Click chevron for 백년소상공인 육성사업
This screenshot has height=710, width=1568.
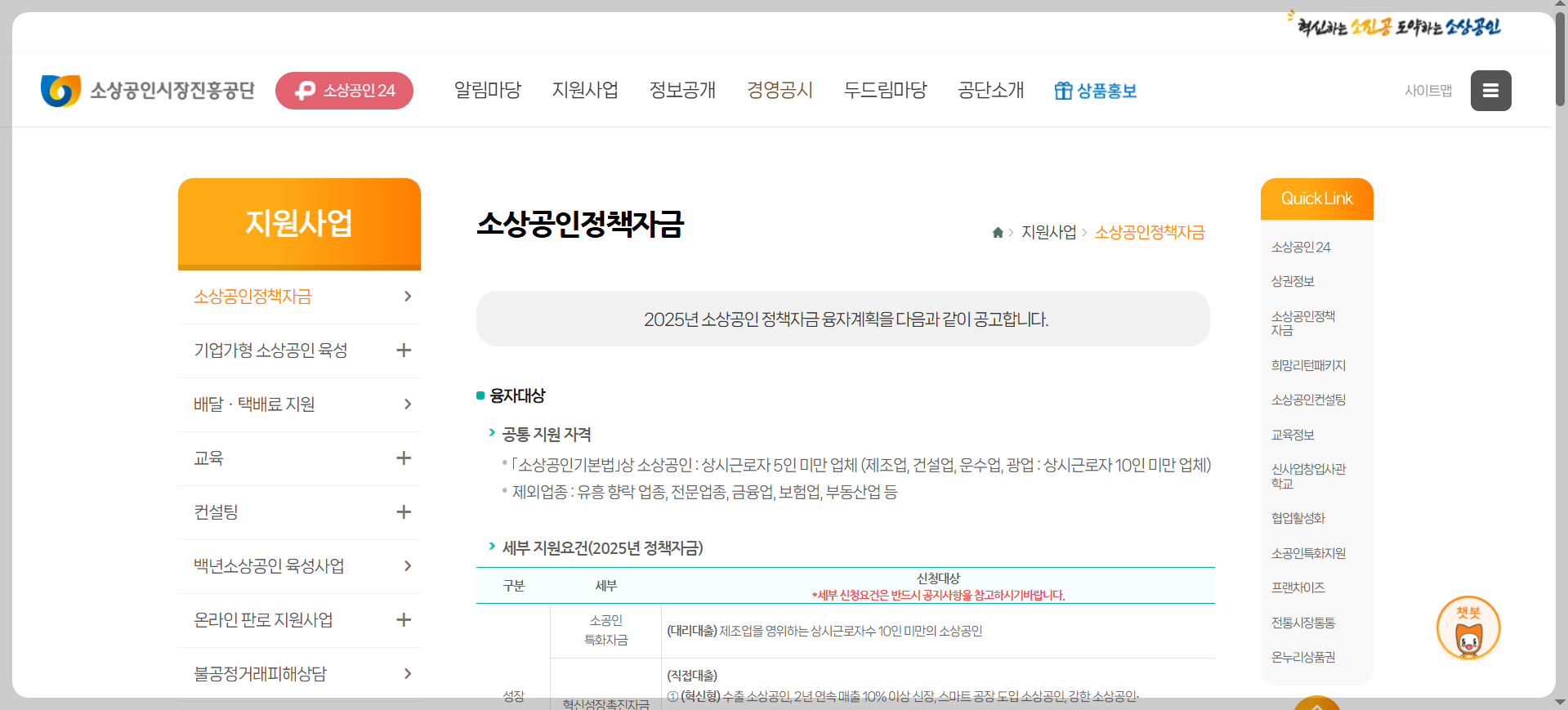click(407, 566)
